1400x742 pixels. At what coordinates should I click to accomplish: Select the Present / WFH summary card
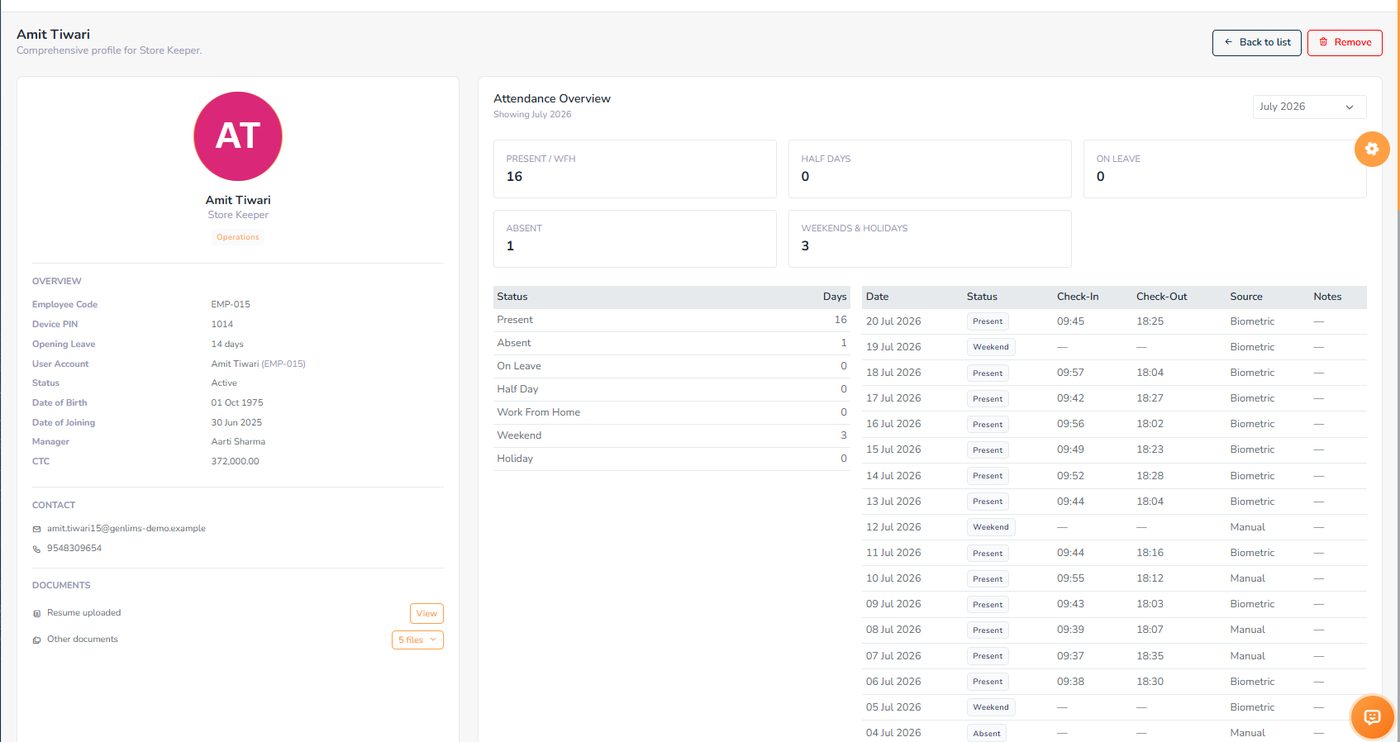tap(635, 169)
